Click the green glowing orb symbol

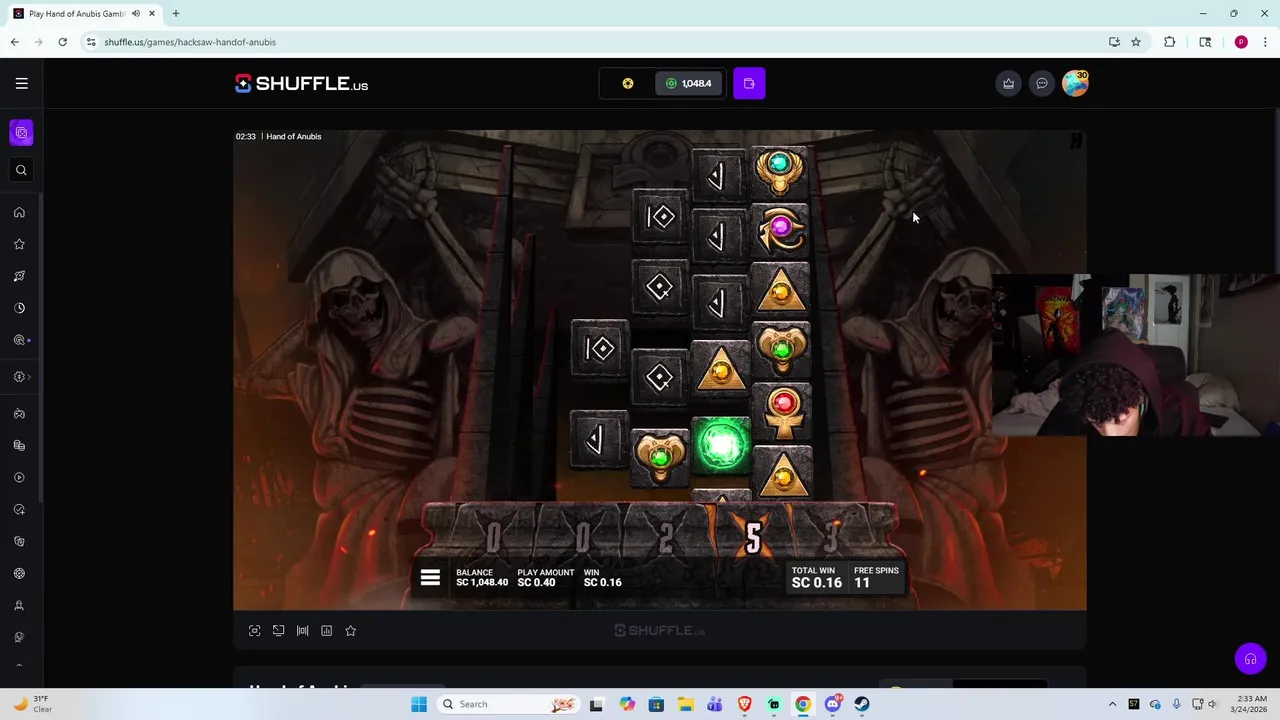pos(721,446)
